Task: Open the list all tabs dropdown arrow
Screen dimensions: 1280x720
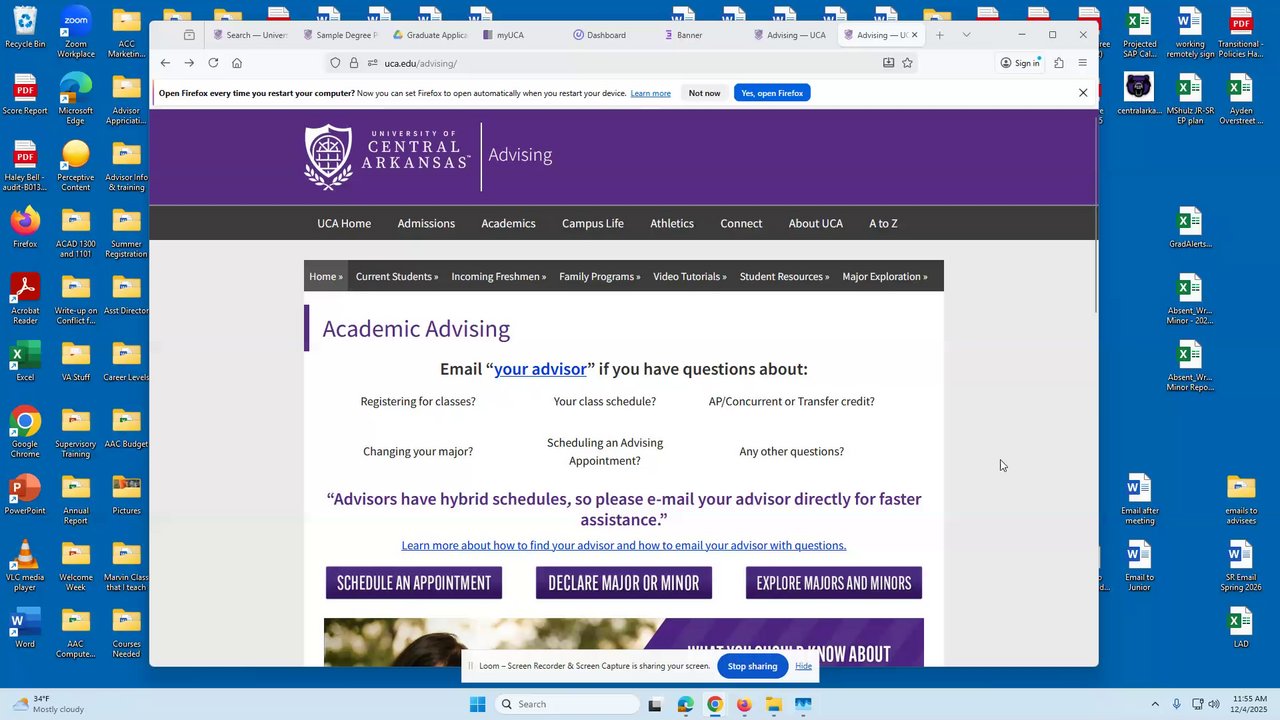Action: 966,35
